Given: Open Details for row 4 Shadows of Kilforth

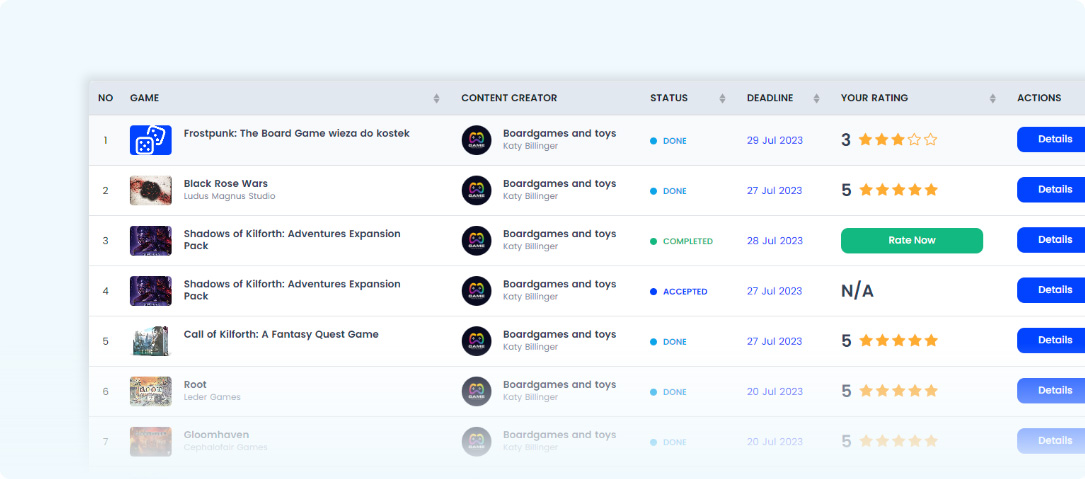Looking at the screenshot, I should pos(1053,290).
